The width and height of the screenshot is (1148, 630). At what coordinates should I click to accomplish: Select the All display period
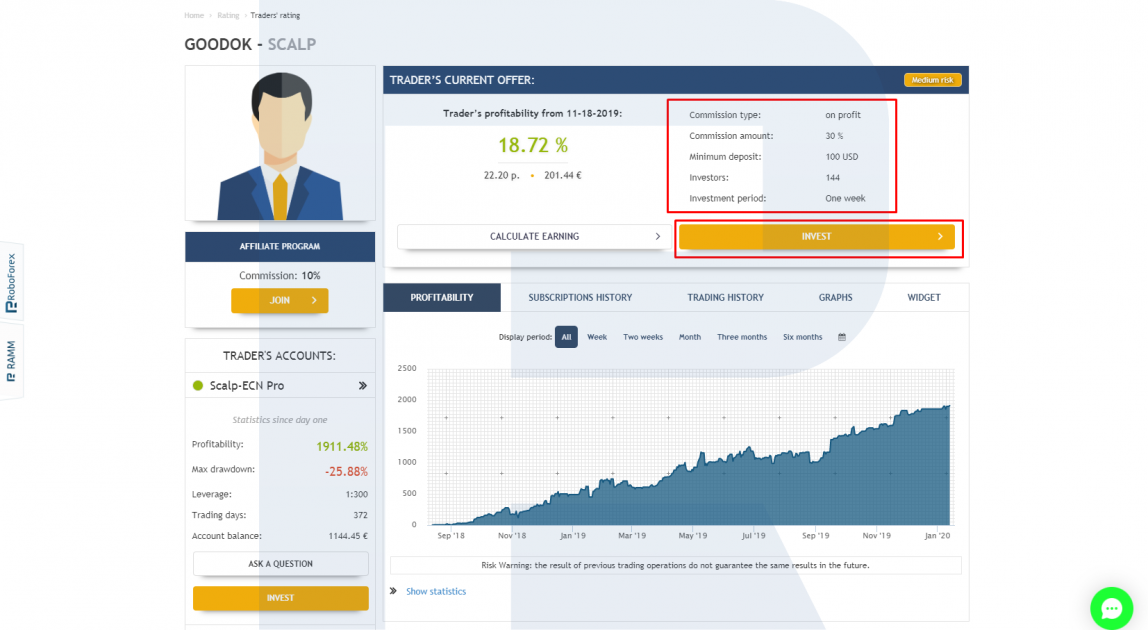(566, 337)
